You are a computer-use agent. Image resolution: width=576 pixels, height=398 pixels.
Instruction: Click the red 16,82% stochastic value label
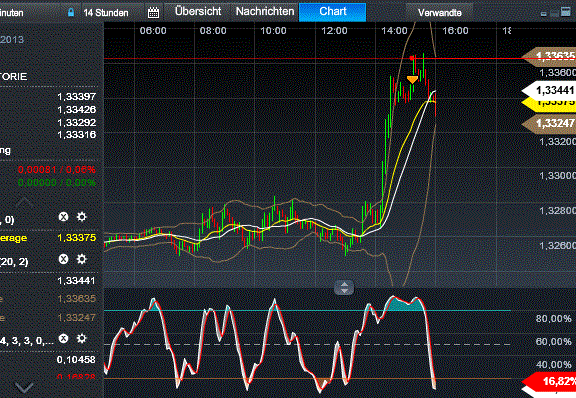click(550, 381)
